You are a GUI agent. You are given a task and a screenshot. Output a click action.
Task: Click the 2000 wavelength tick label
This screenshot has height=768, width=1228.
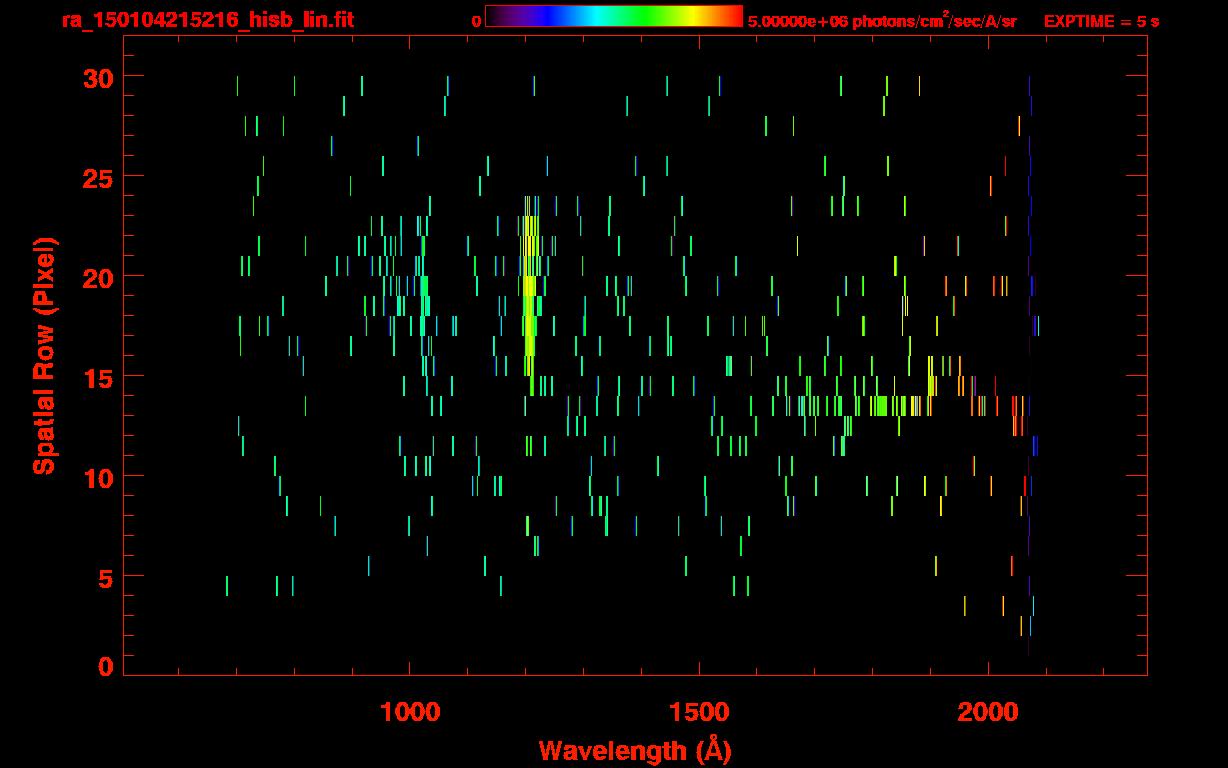[x=988, y=712]
